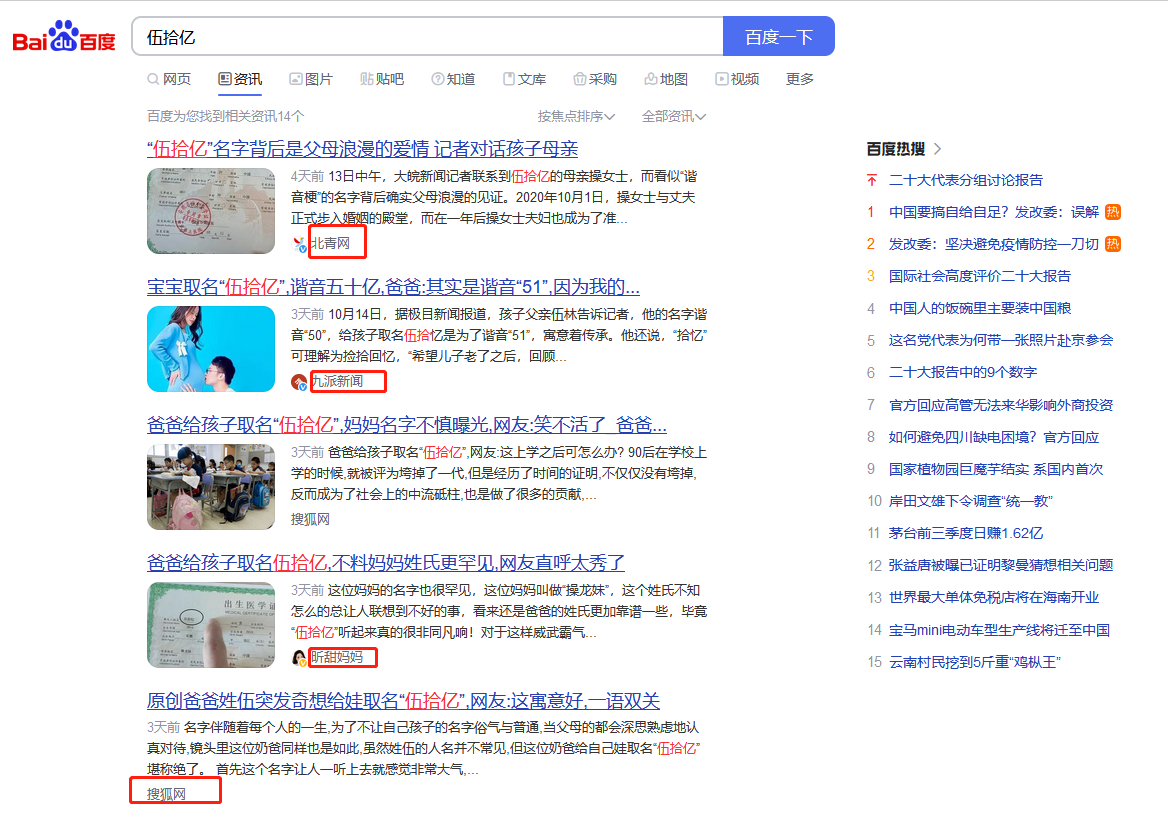Open the 北青网 source link
This screenshot has height=820, width=1168.
tap(330, 244)
